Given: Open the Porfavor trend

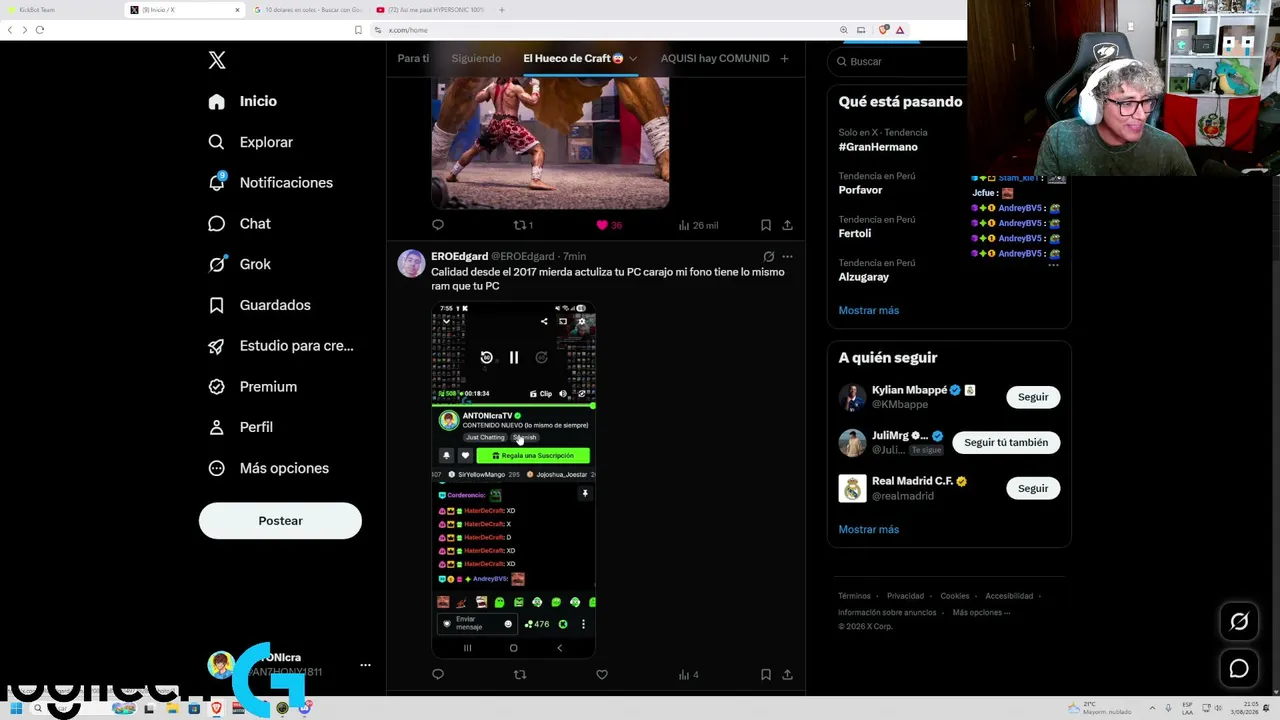Looking at the screenshot, I should [x=860, y=190].
